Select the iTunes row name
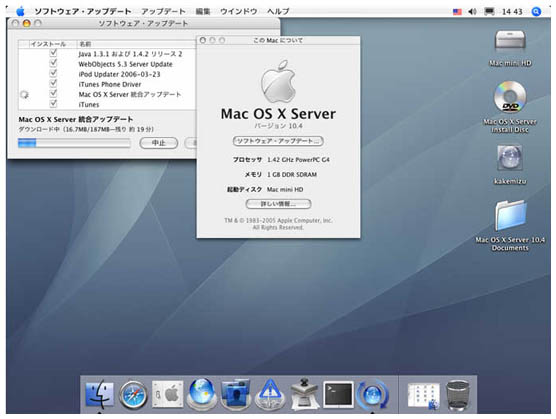Image resolution: width=556 pixels, height=419 pixels. [x=89, y=105]
